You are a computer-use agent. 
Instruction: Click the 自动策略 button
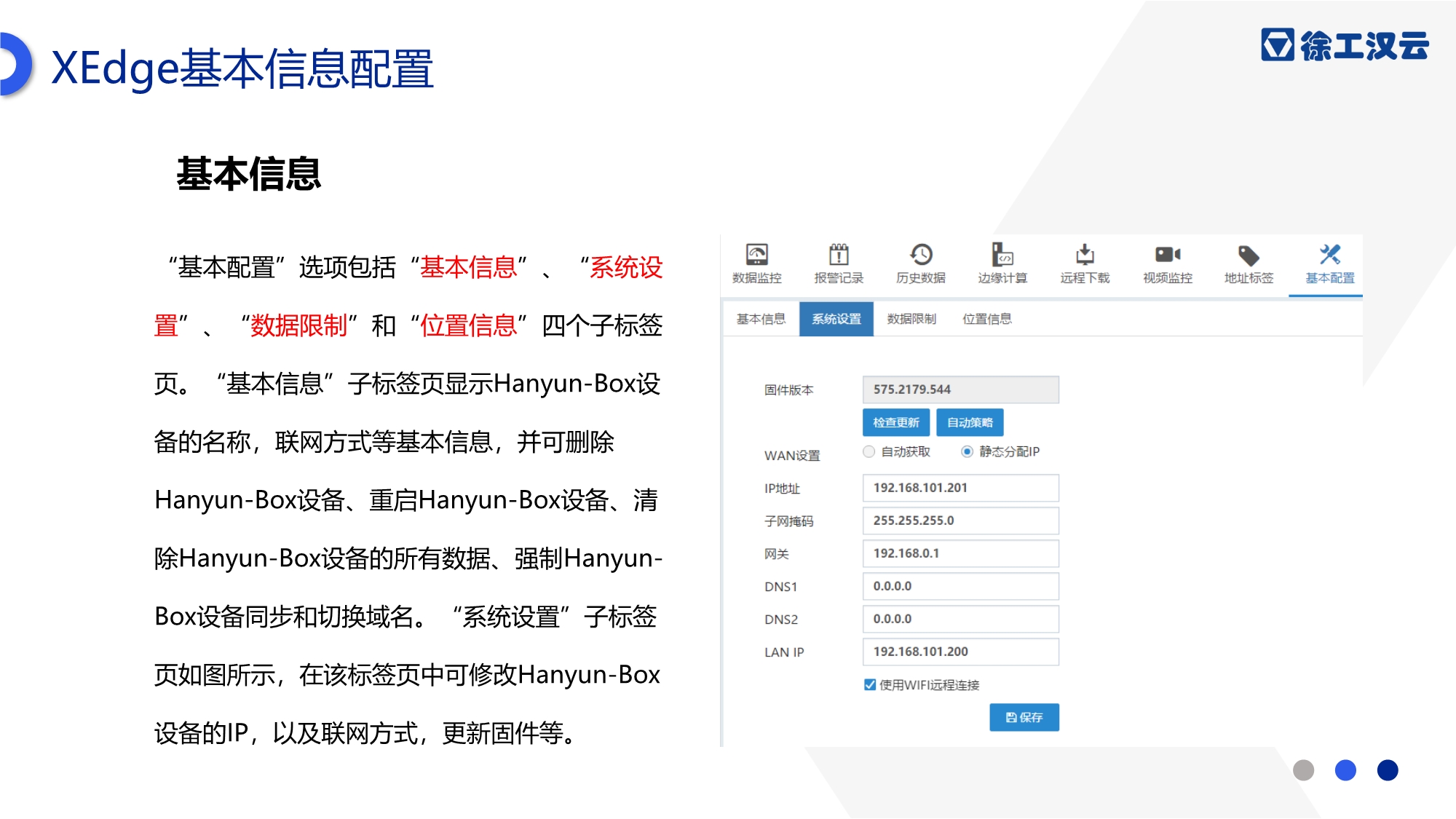[x=970, y=422]
